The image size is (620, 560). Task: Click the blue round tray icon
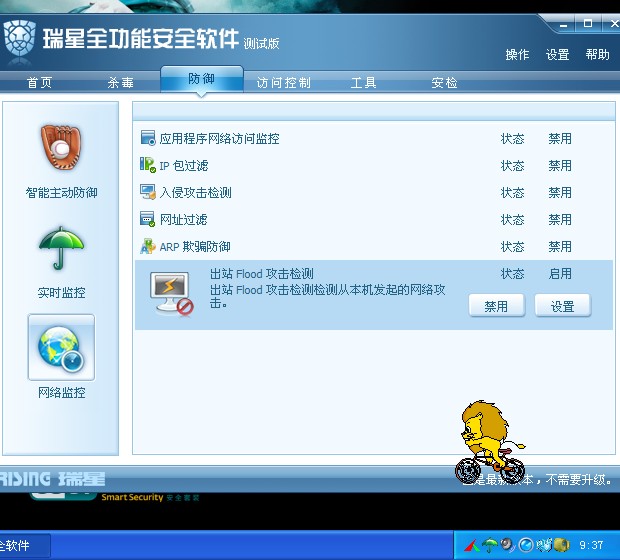[x=525, y=545]
